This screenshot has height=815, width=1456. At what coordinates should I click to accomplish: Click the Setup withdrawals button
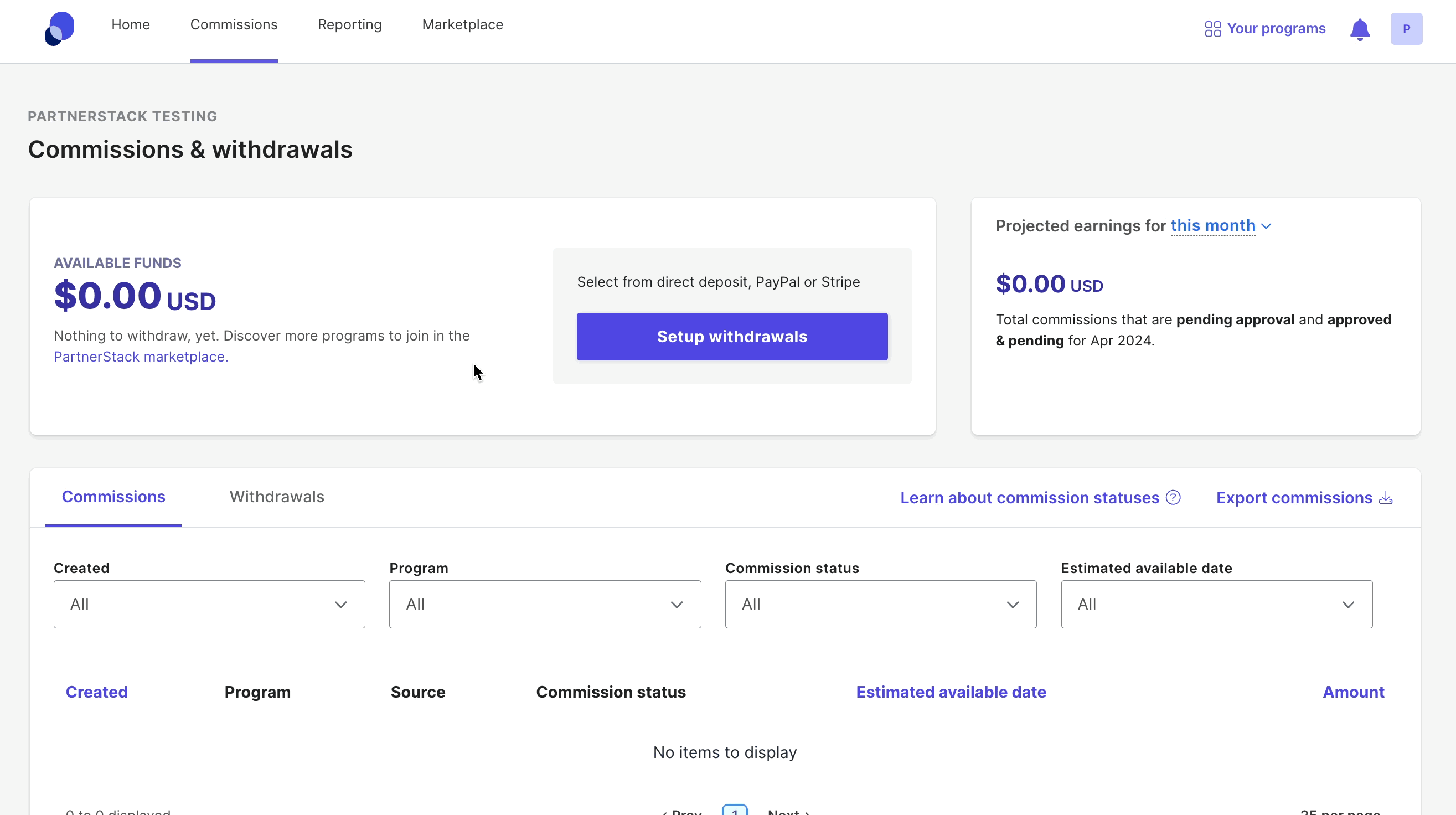pyautogui.click(x=732, y=337)
